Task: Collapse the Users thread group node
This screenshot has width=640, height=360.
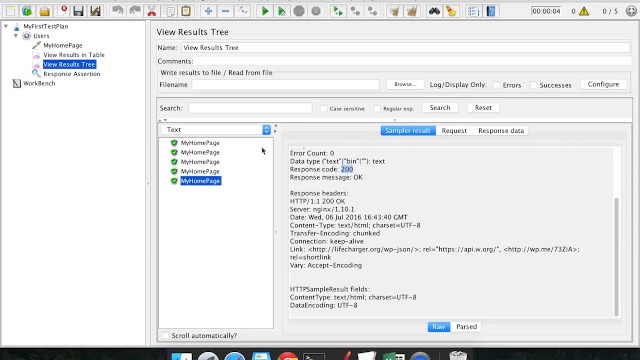Action: 16,36
